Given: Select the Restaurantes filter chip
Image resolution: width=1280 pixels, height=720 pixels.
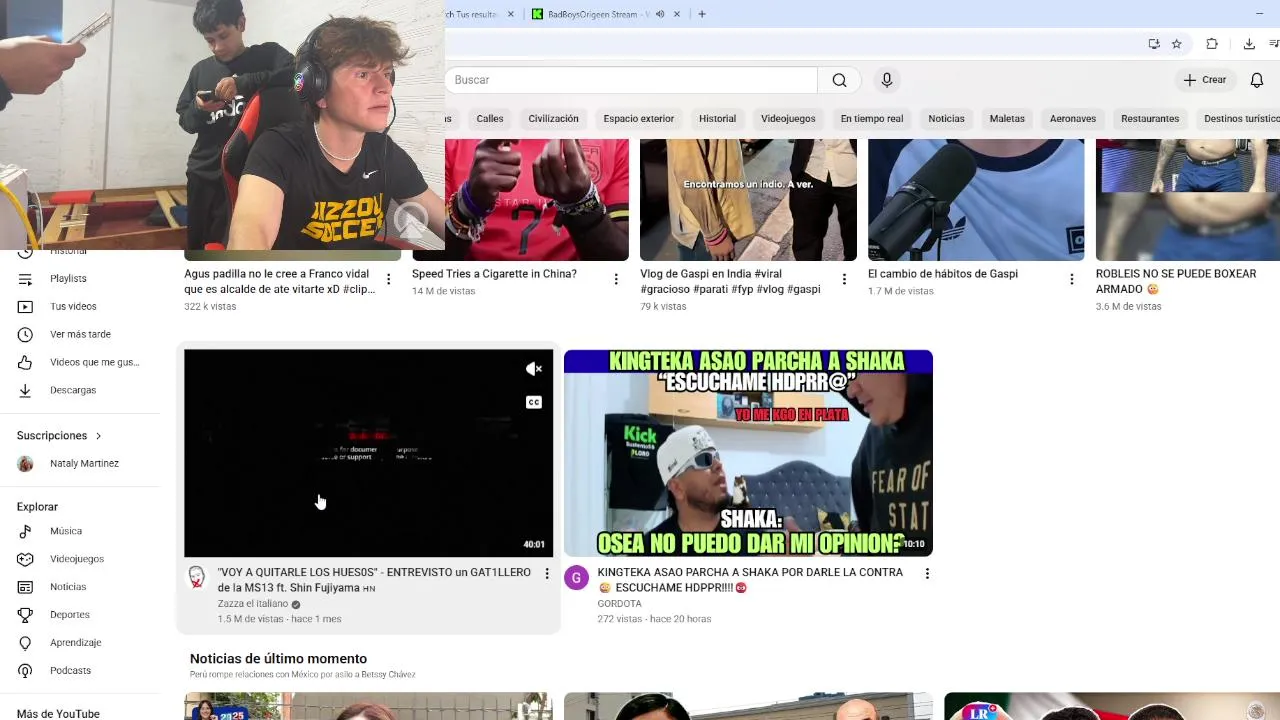Looking at the screenshot, I should tap(1150, 118).
